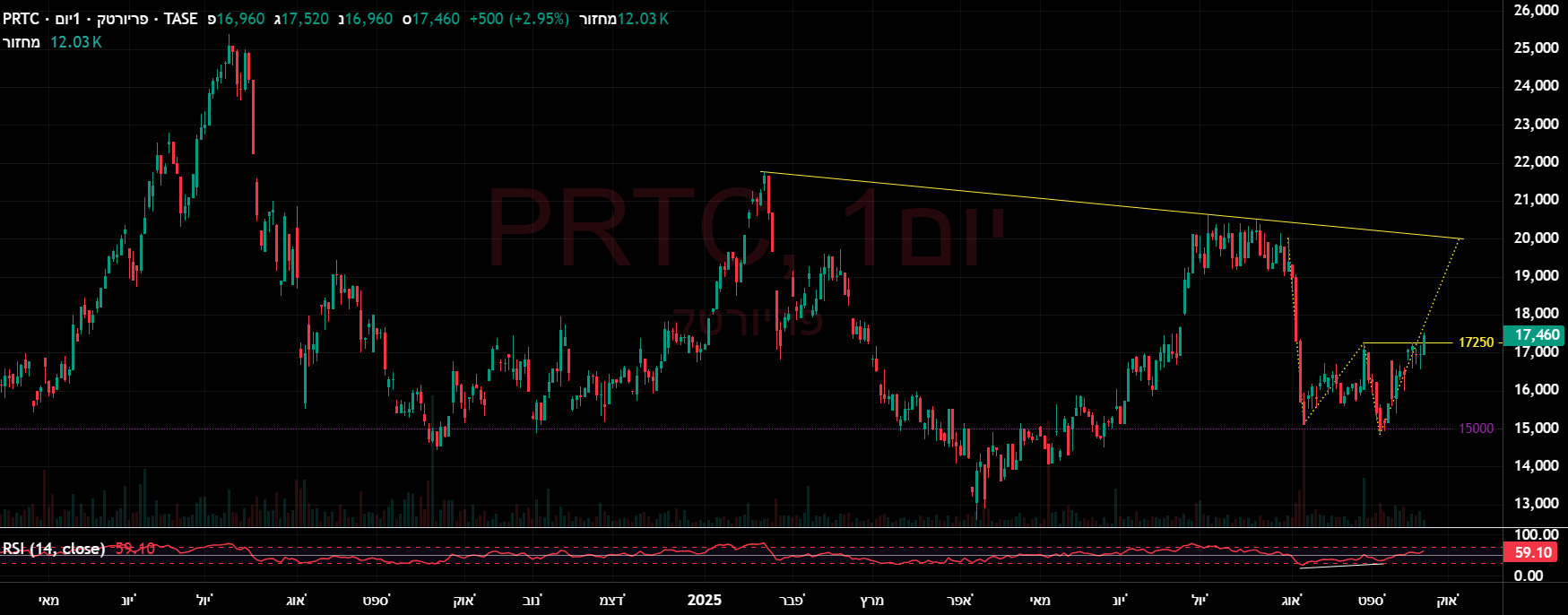Click the 19,000 price axis label
The width and height of the screenshot is (1568, 615).
pyautogui.click(x=1537, y=275)
